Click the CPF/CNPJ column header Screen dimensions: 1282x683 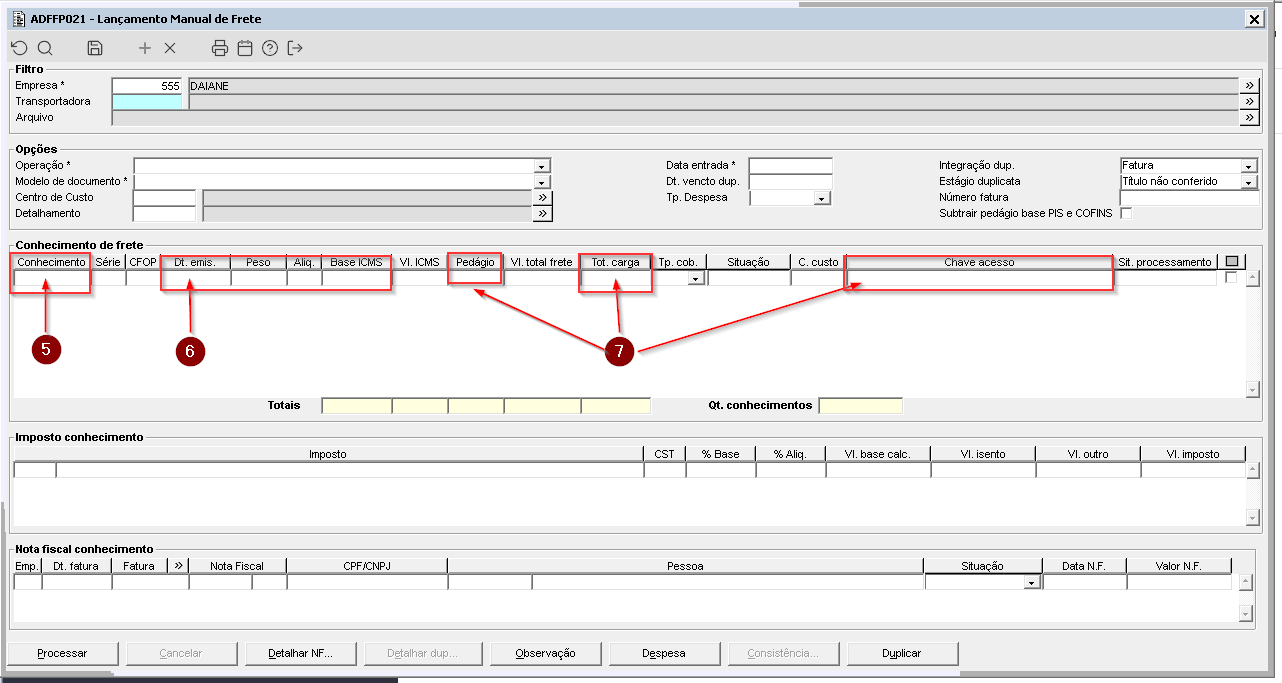pyautogui.click(x=366, y=566)
